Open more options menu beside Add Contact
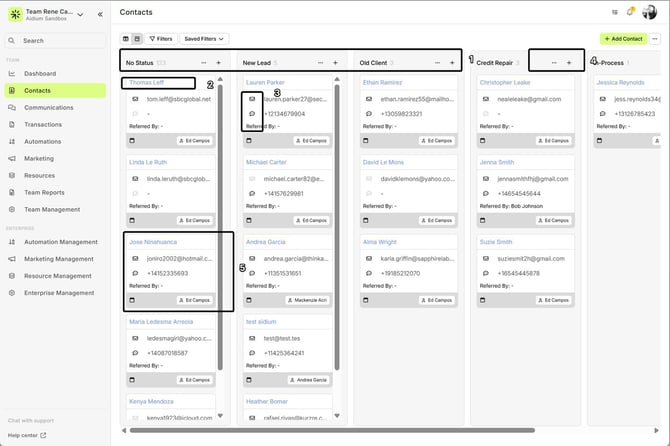 654,39
